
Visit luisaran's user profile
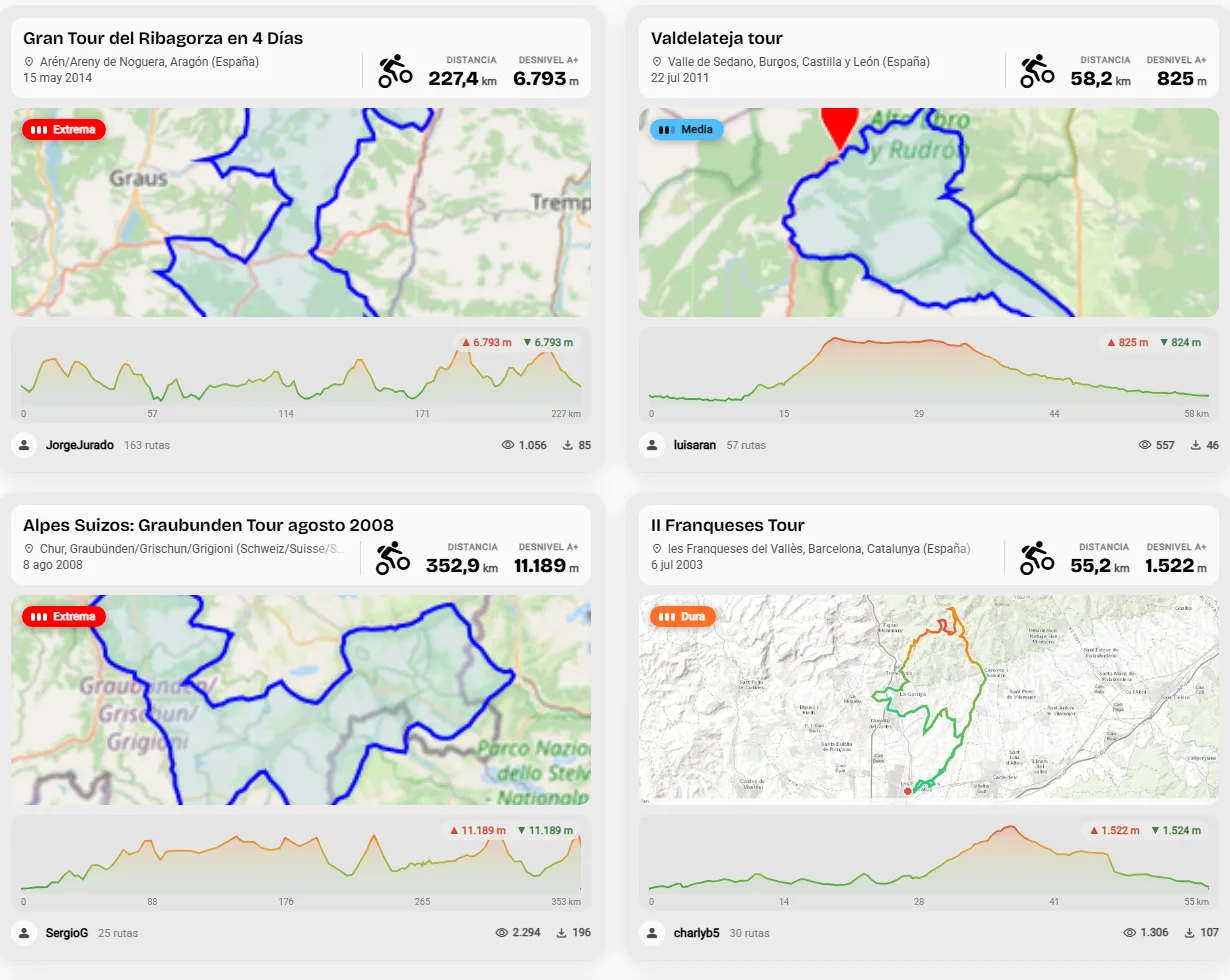click(695, 445)
